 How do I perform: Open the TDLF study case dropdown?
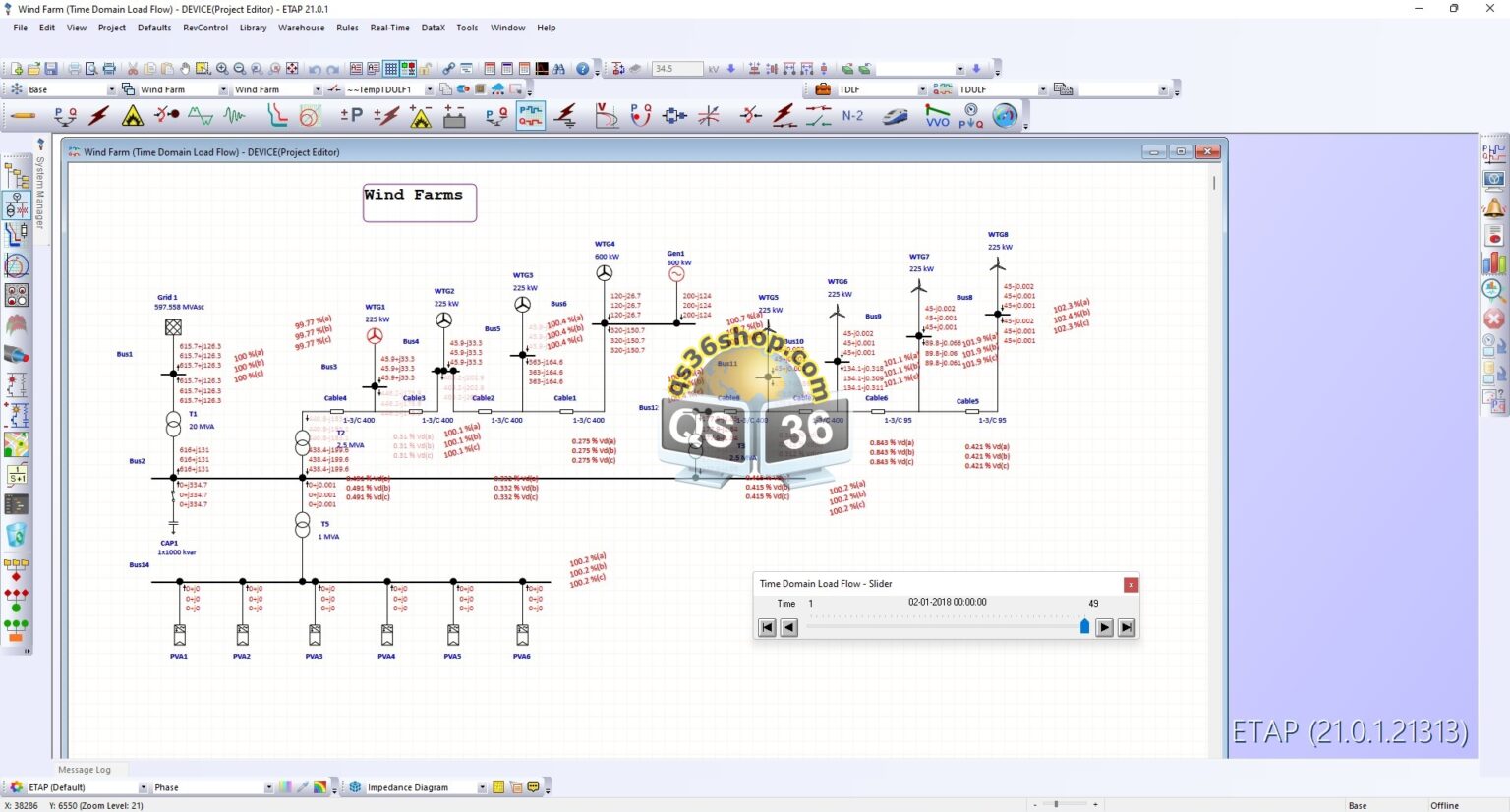[x=921, y=89]
